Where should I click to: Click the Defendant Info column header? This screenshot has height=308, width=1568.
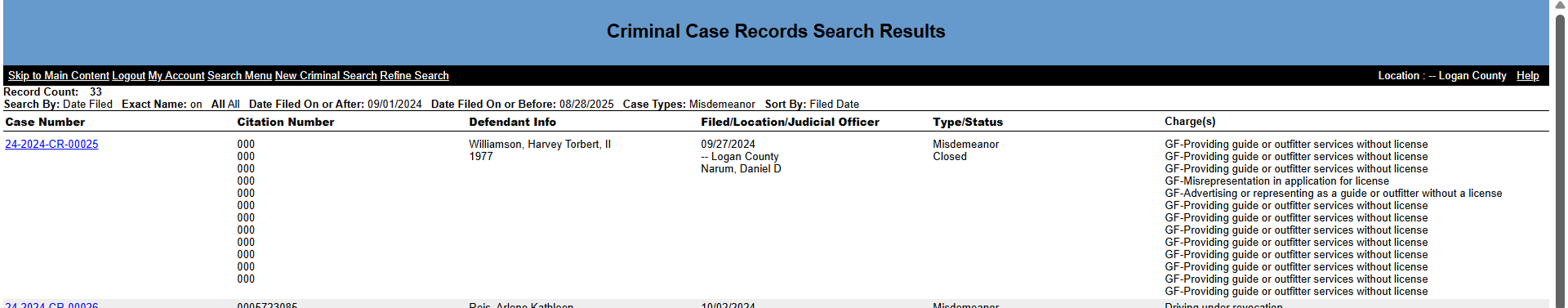[512, 122]
